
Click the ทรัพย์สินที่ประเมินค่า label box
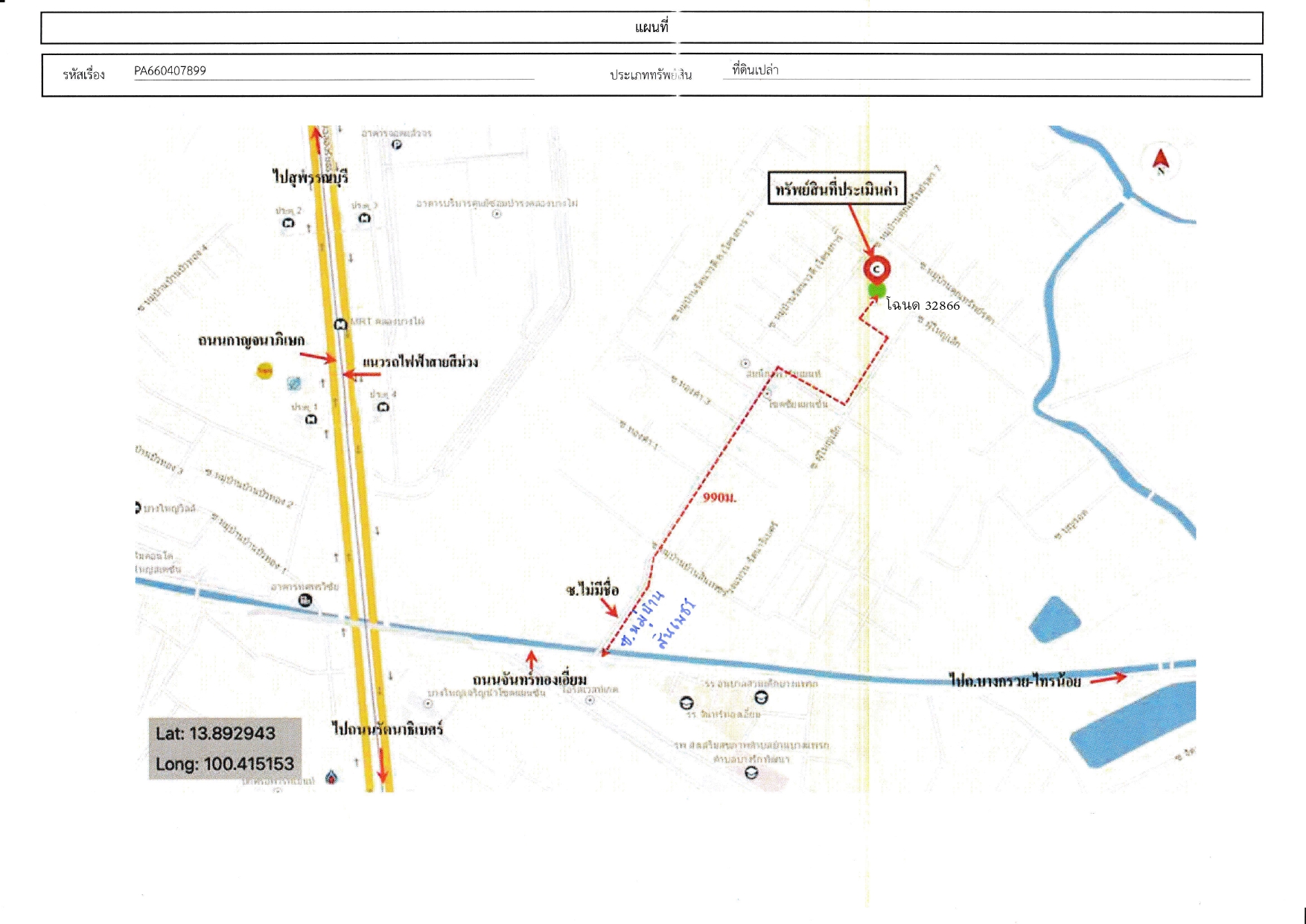point(836,188)
